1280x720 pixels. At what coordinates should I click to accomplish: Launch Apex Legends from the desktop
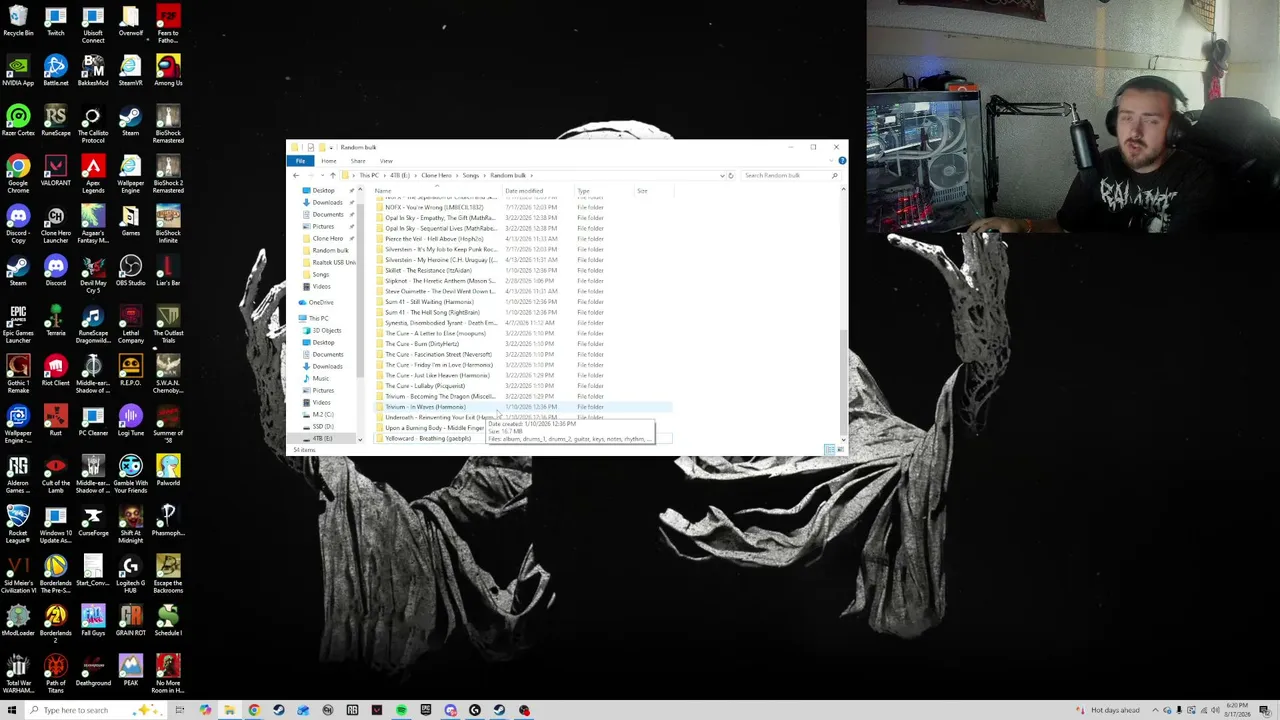pyautogui.click(x=93, y=174)
